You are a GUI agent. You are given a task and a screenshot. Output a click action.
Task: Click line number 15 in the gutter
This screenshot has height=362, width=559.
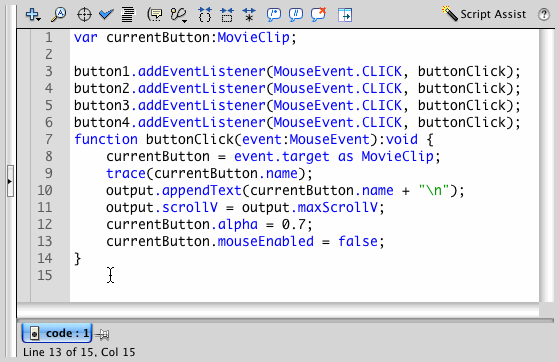click(x=45, y=276)
